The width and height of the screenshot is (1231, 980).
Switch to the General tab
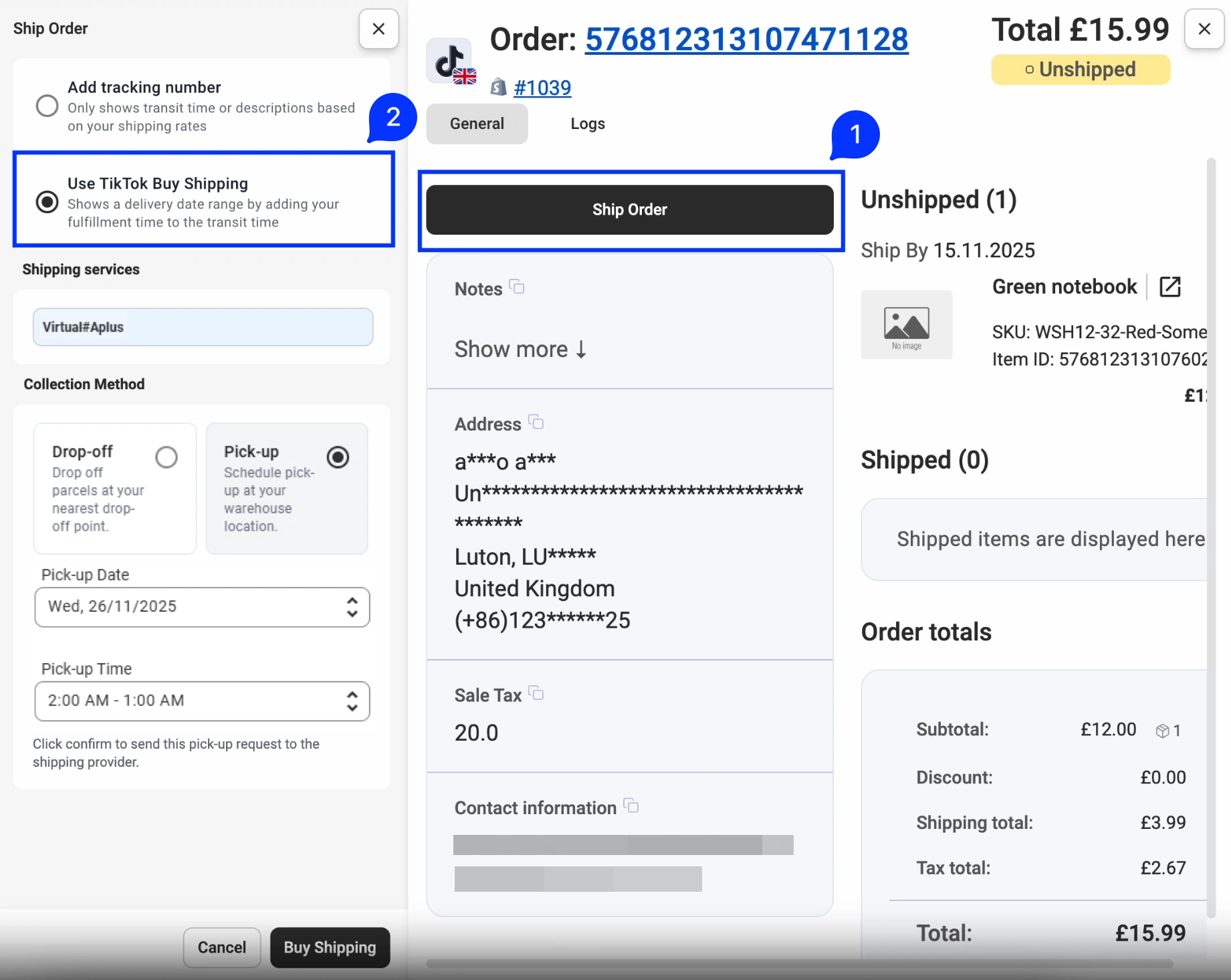tap(477, 124)
